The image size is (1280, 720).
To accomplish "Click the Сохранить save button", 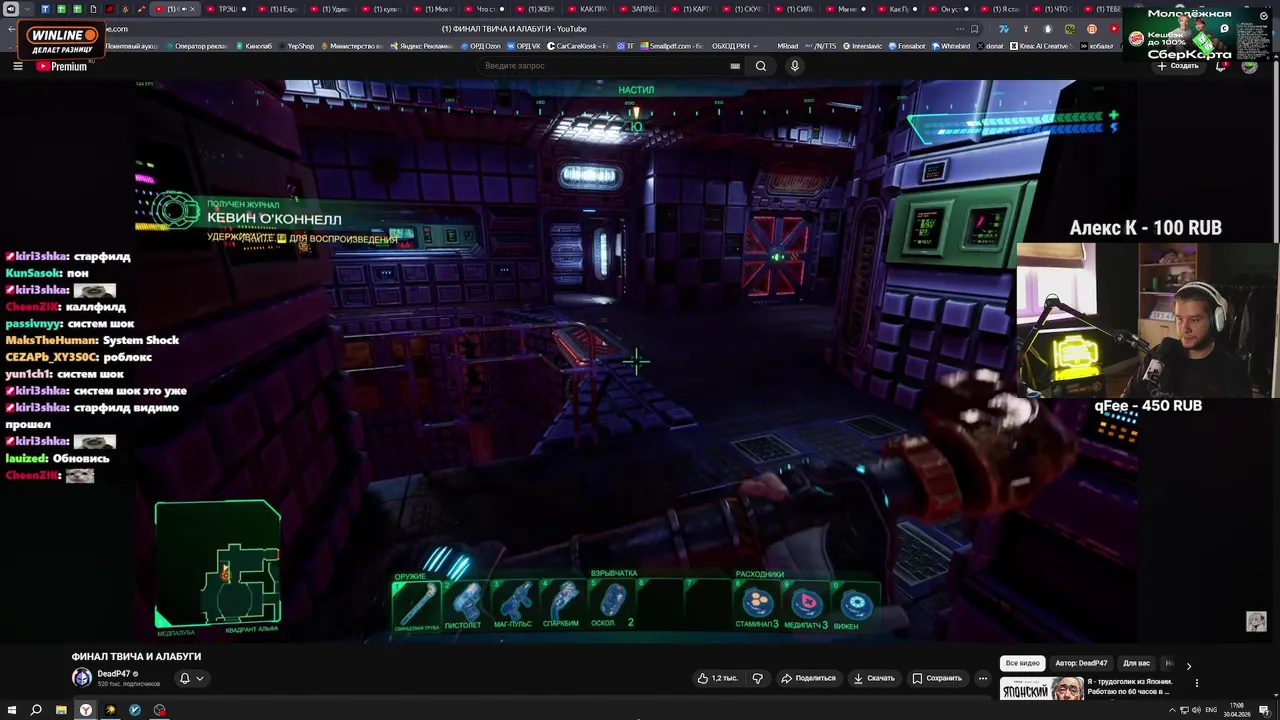I will pyautogui.click(x=937, y=678).
